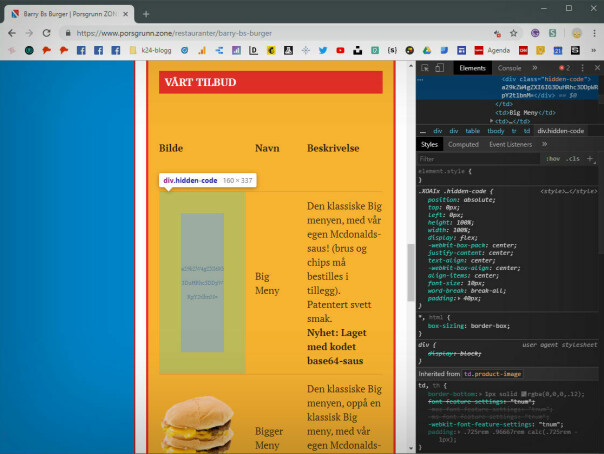Go back to the previous page
The height and width of the screenshot is (454, 604).
[12, 34]
